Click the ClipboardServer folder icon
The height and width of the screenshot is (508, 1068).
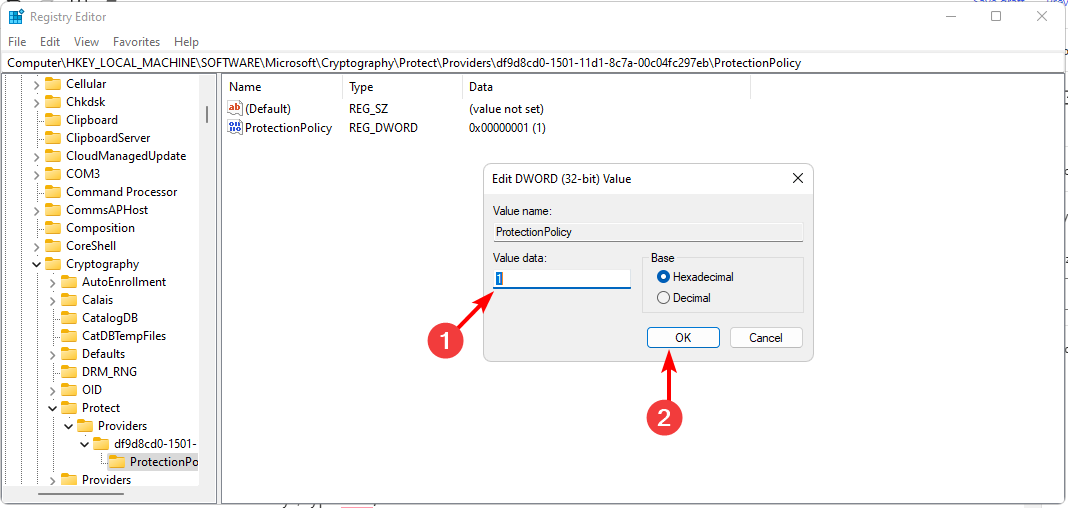pos(53,138)
